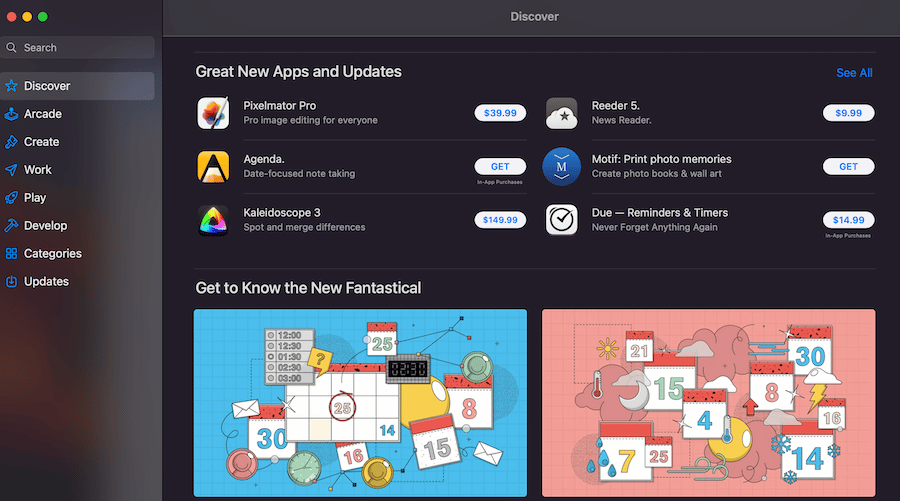Click the 'Reeder 5.' app title

[615, 106]
